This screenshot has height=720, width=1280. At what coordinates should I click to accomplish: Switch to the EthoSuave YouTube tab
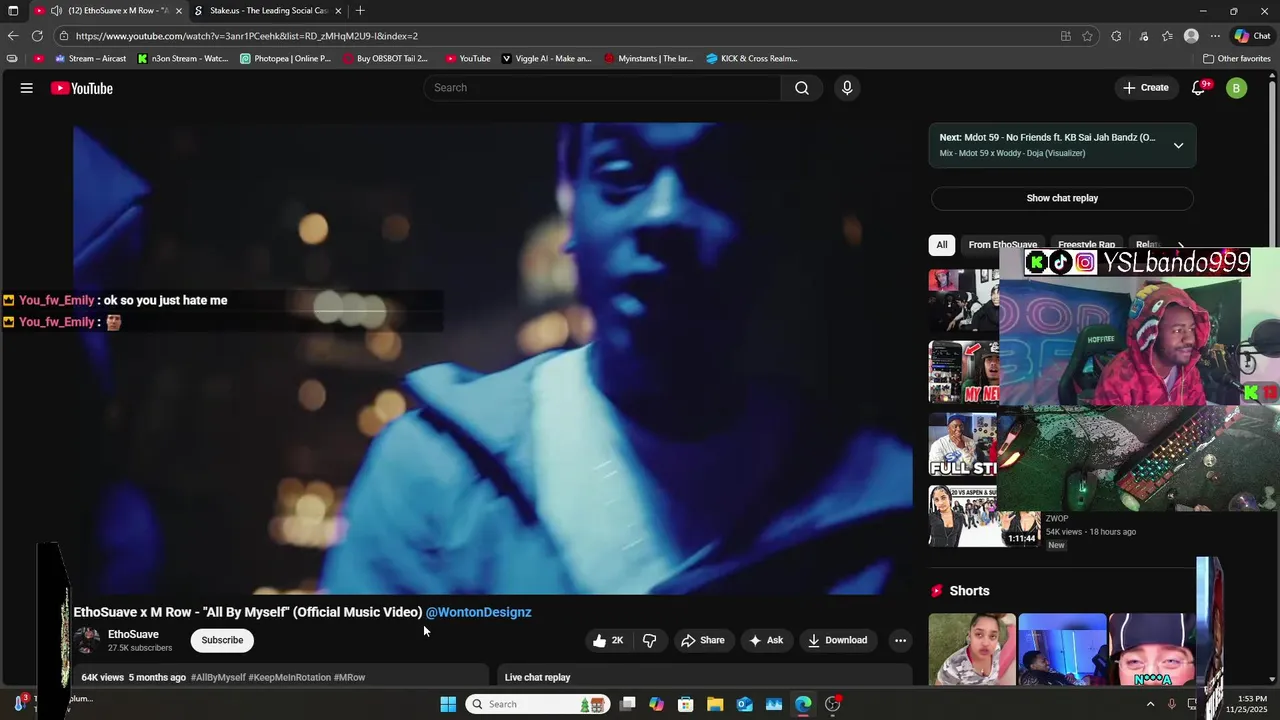point(108,11)
